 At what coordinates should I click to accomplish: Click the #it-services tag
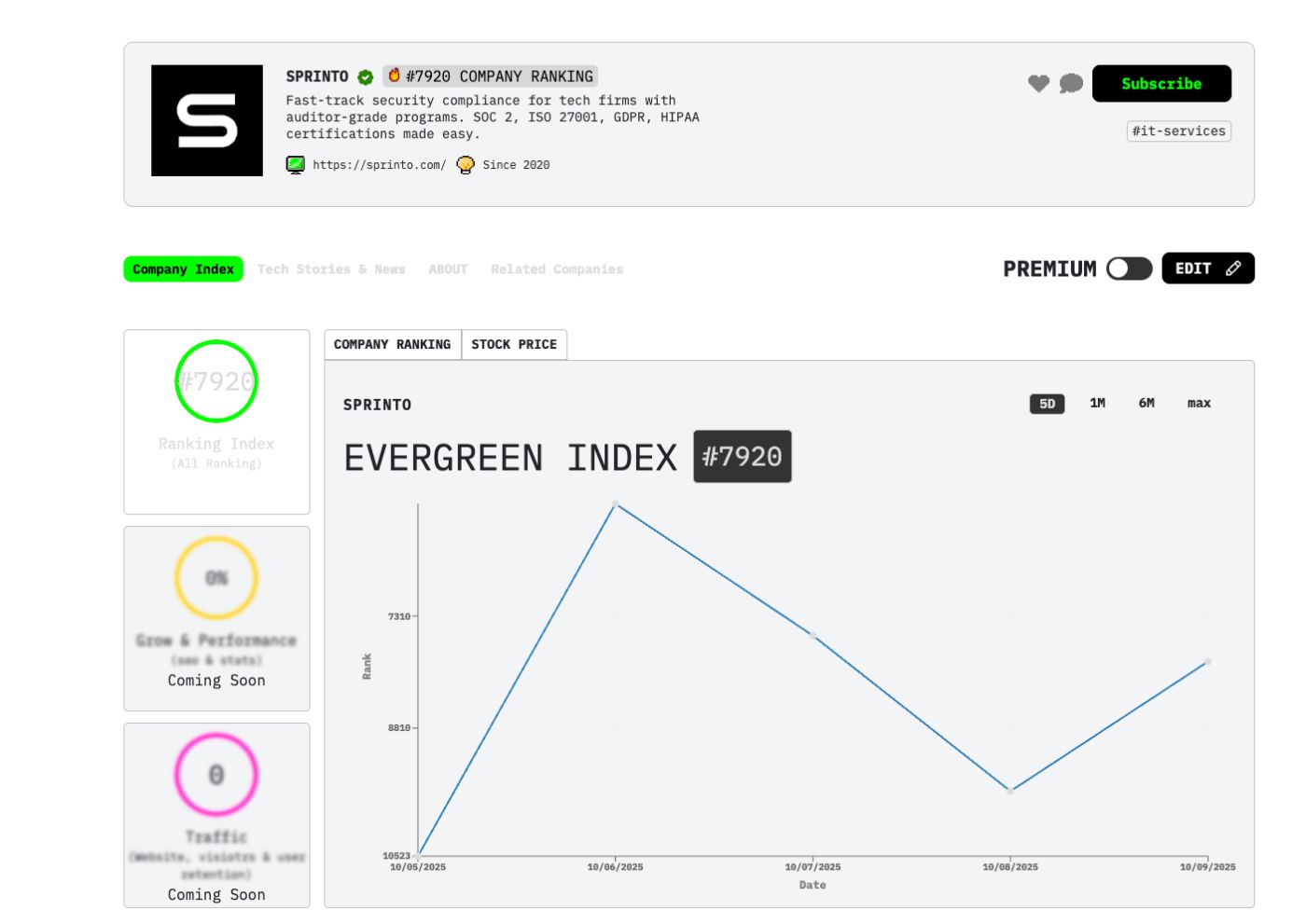point(1178,131)
